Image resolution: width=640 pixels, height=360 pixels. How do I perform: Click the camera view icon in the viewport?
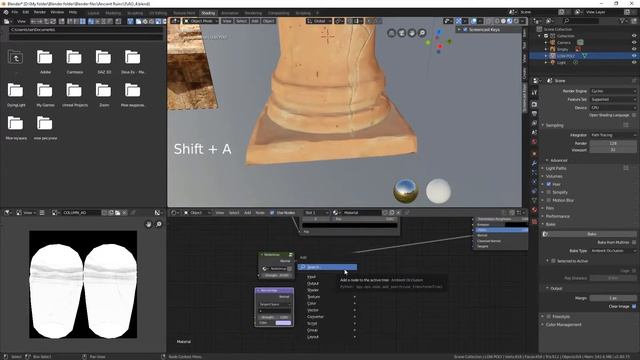point(402,33)
